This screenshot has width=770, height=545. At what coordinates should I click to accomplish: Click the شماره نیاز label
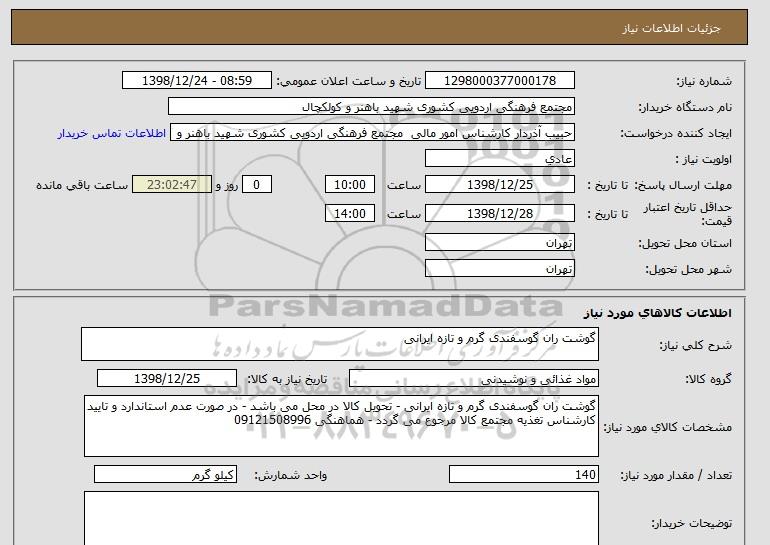704,82
